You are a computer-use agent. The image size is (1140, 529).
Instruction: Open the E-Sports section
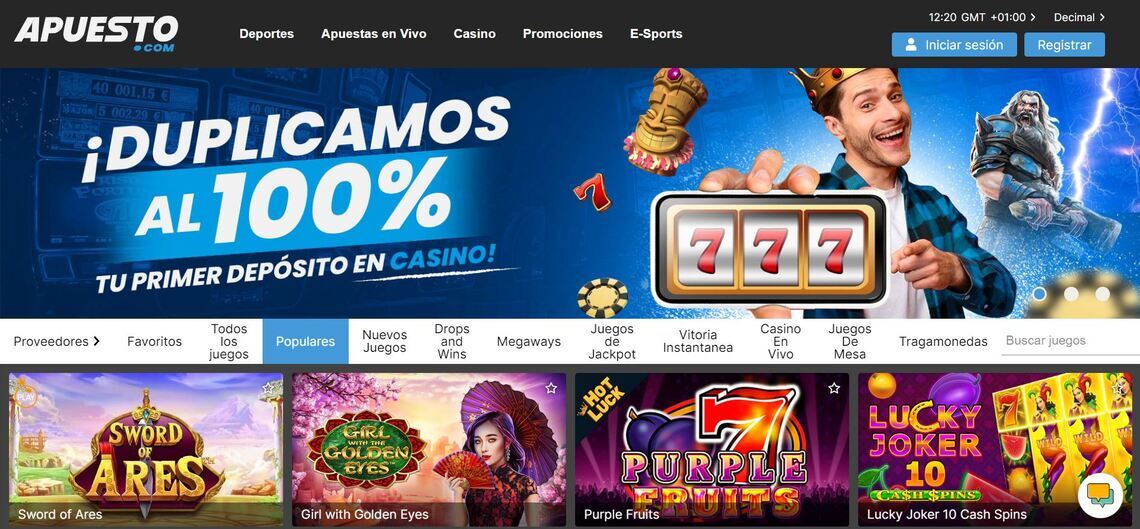(x=656, y=33)
